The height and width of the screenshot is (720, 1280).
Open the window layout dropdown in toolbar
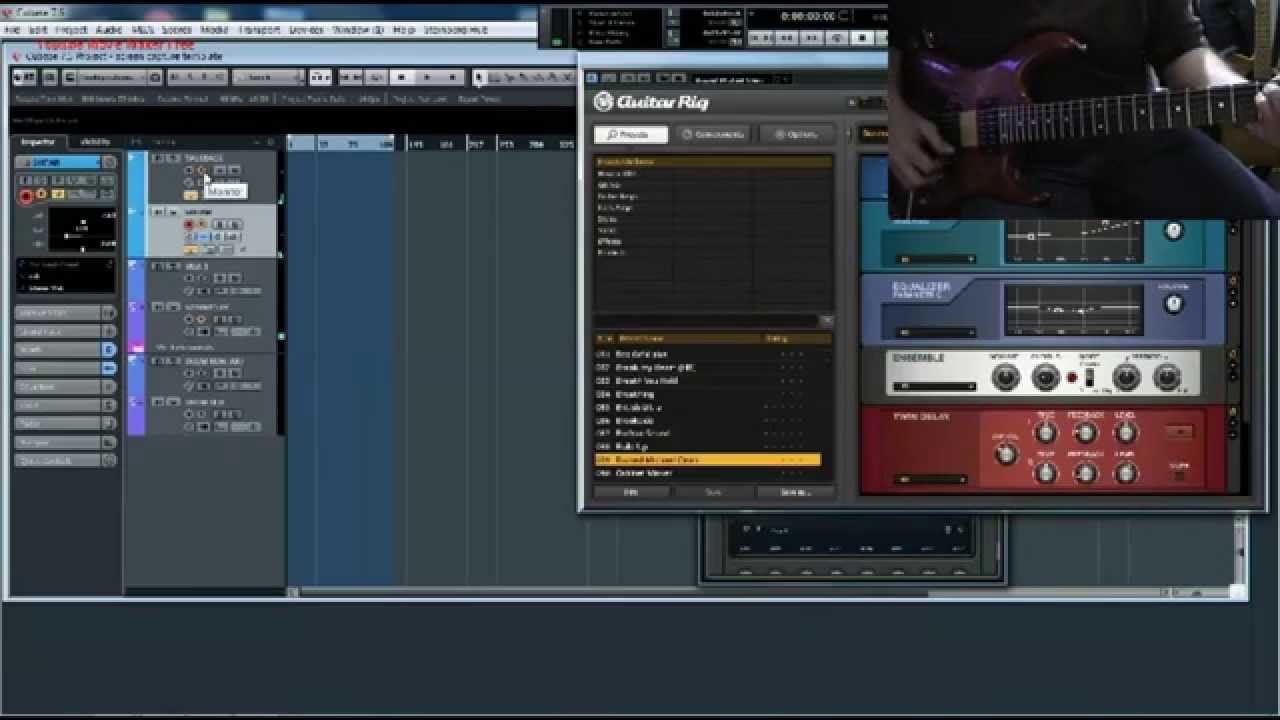[110, 78]
